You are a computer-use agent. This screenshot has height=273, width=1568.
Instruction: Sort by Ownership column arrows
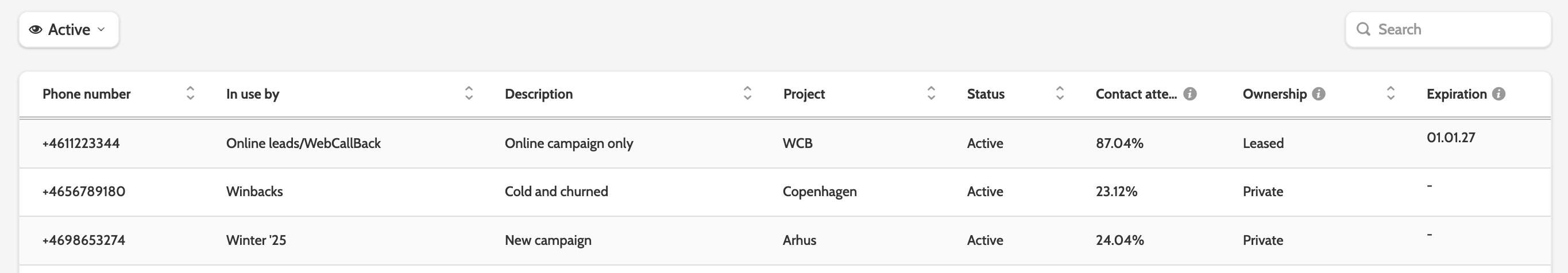[1391, 93]
